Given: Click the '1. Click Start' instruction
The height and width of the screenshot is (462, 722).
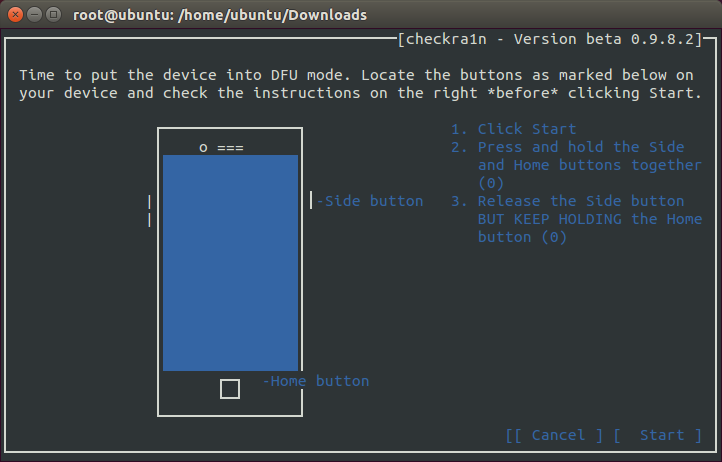Looking at the screenshot, I should 513,129.
